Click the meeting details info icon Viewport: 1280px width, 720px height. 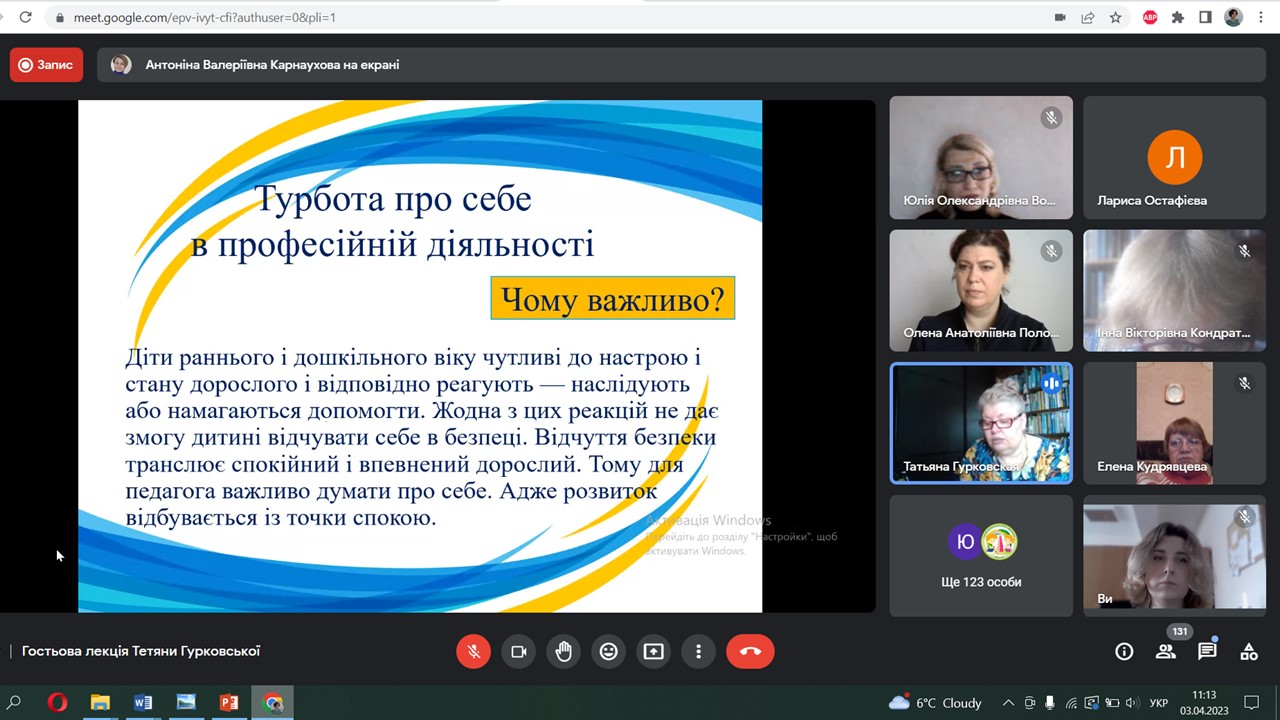pyautogui.click(x=1124, y=651)
